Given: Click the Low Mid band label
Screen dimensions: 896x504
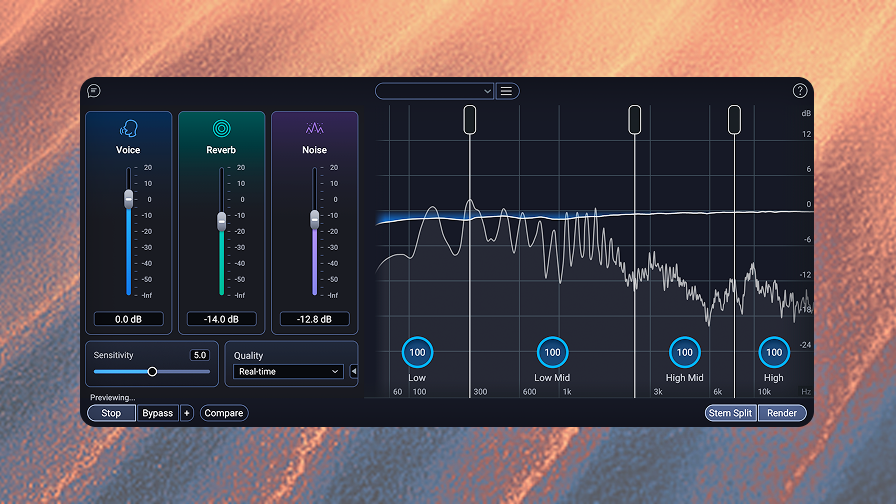Looking at the screenshot, I should point(552,378).
